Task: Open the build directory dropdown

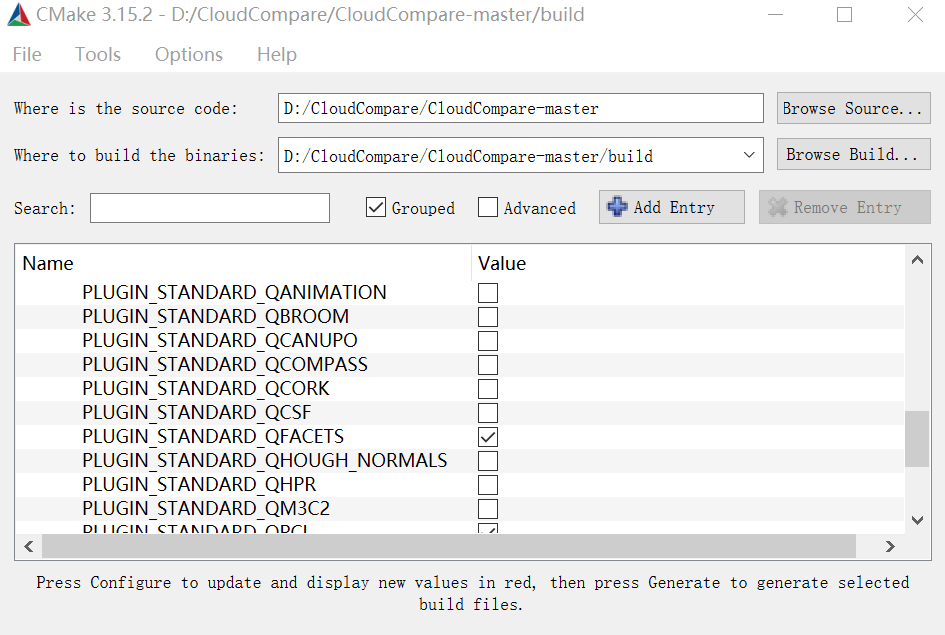Action: coord(748,155)
